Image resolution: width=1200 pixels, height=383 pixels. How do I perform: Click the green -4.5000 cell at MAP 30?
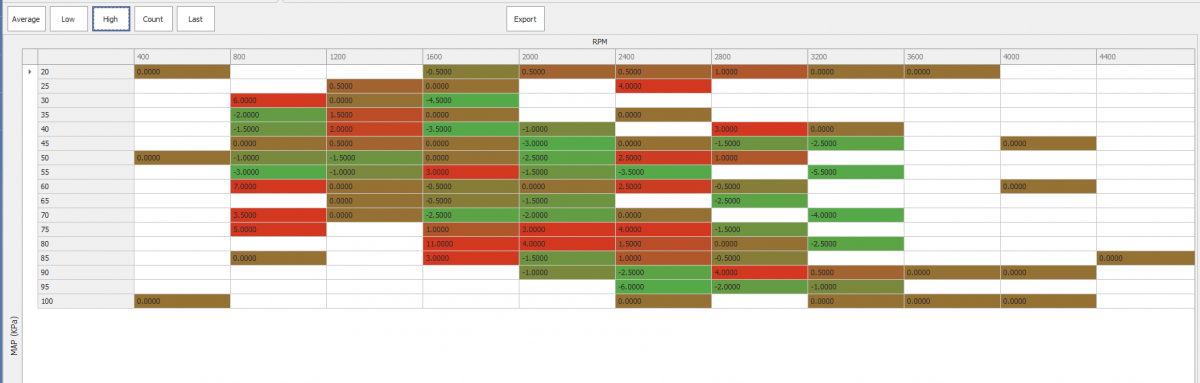pos(471,101)
